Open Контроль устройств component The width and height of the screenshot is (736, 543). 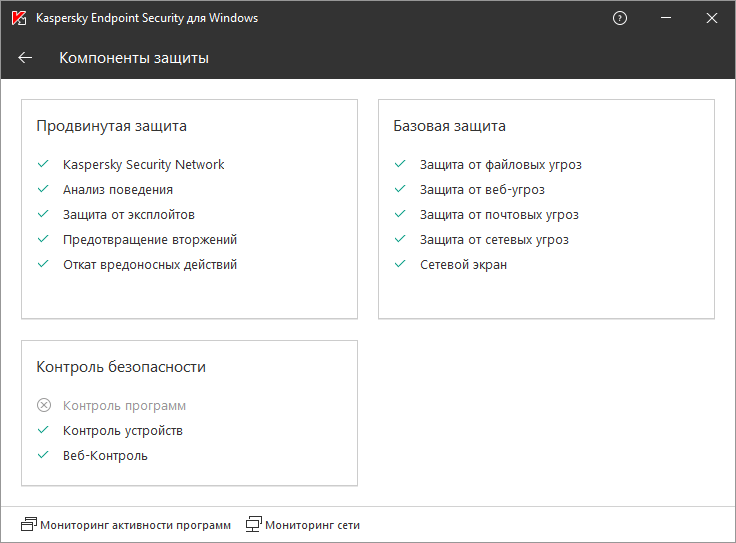pyautogui.click(x=122, y=431)
